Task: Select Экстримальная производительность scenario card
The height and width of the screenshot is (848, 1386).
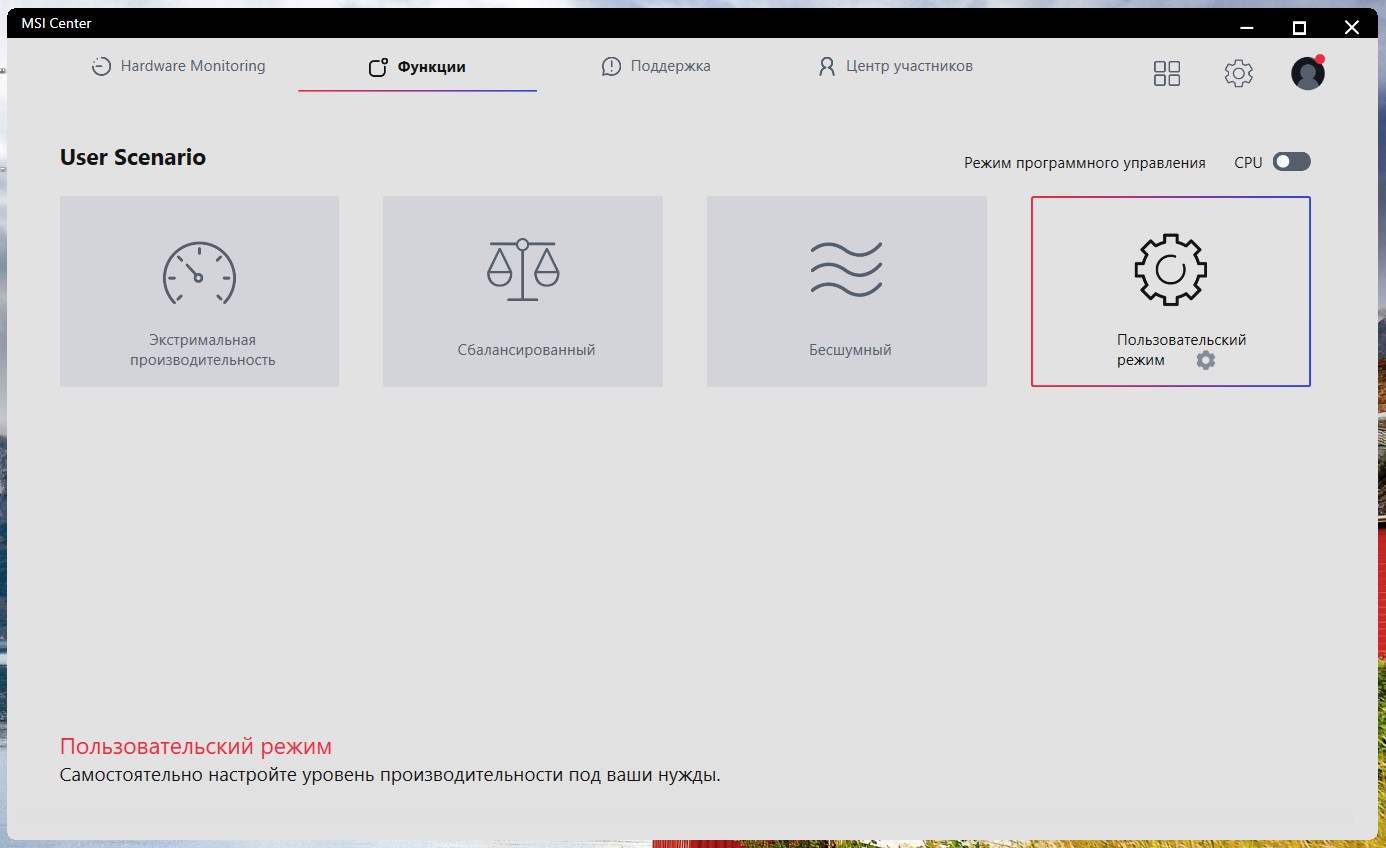Action: click(200, 291)
